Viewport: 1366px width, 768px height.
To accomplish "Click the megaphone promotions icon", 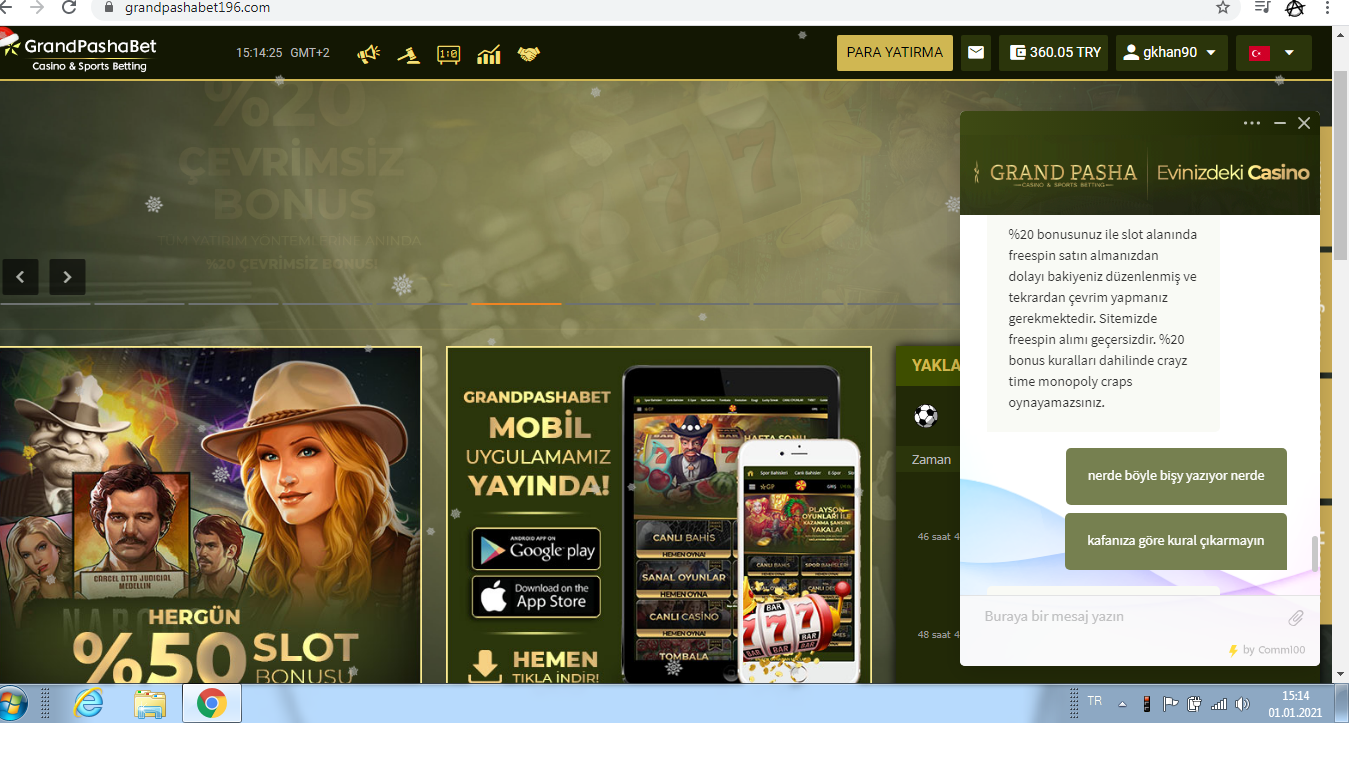I will pos(369,53).
